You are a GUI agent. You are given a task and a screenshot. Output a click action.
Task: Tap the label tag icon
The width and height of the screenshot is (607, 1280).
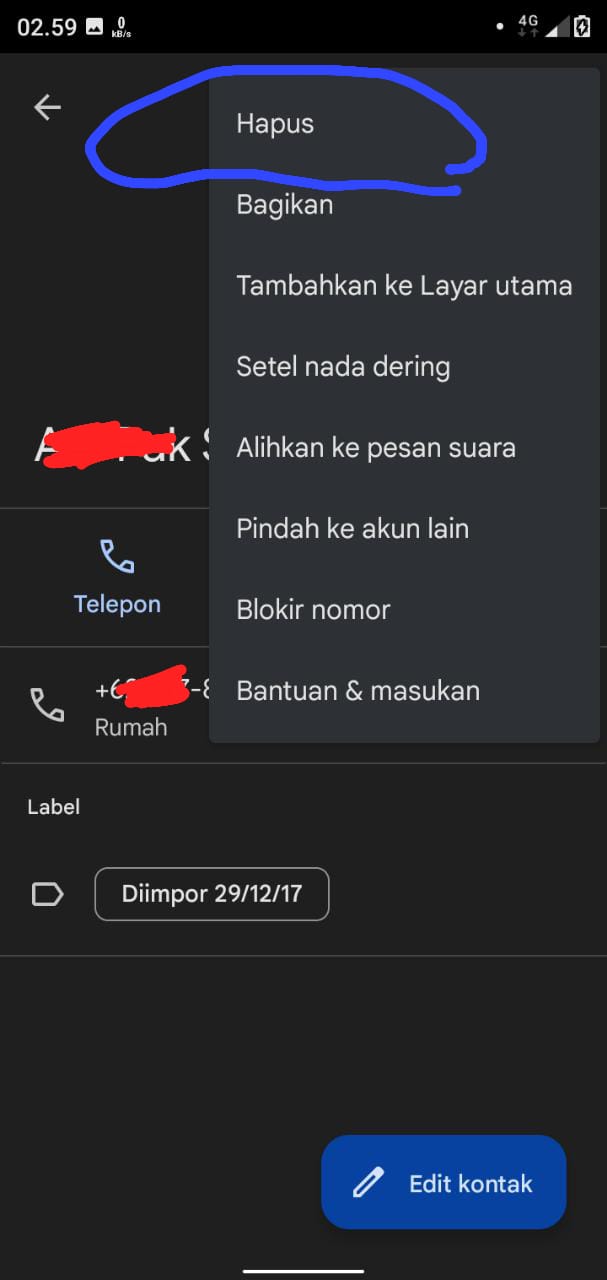click(47, 894)
